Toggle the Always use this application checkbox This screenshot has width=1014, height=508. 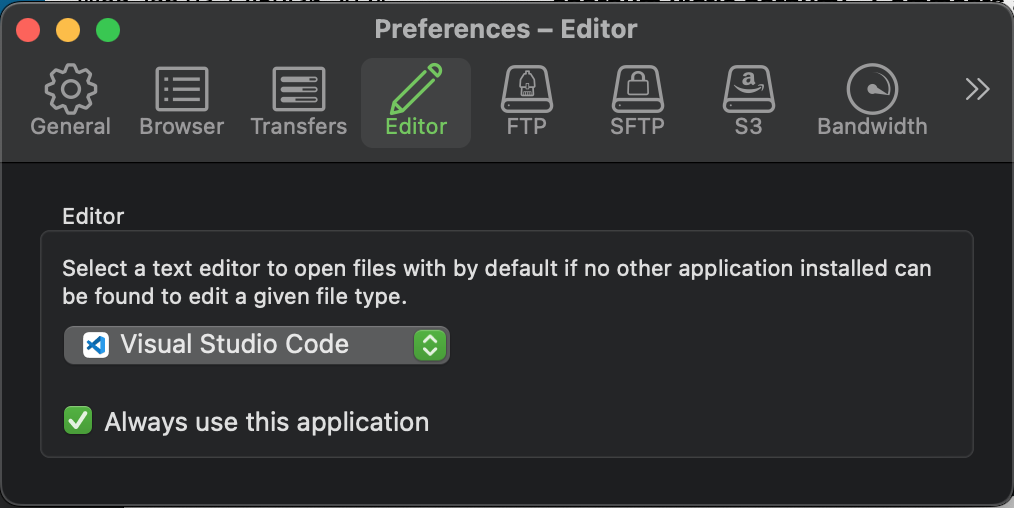pos(78,421)
